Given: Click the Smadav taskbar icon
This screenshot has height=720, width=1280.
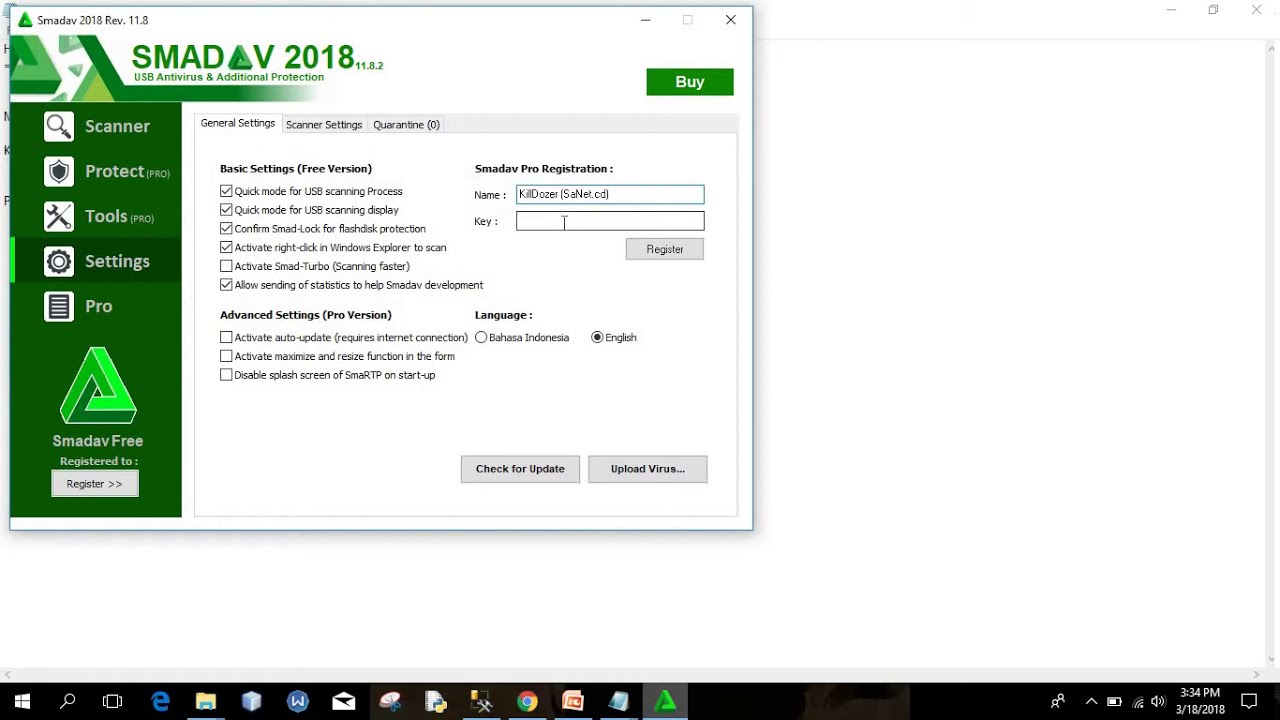Looking at the screenshot, I should [665, 702].
